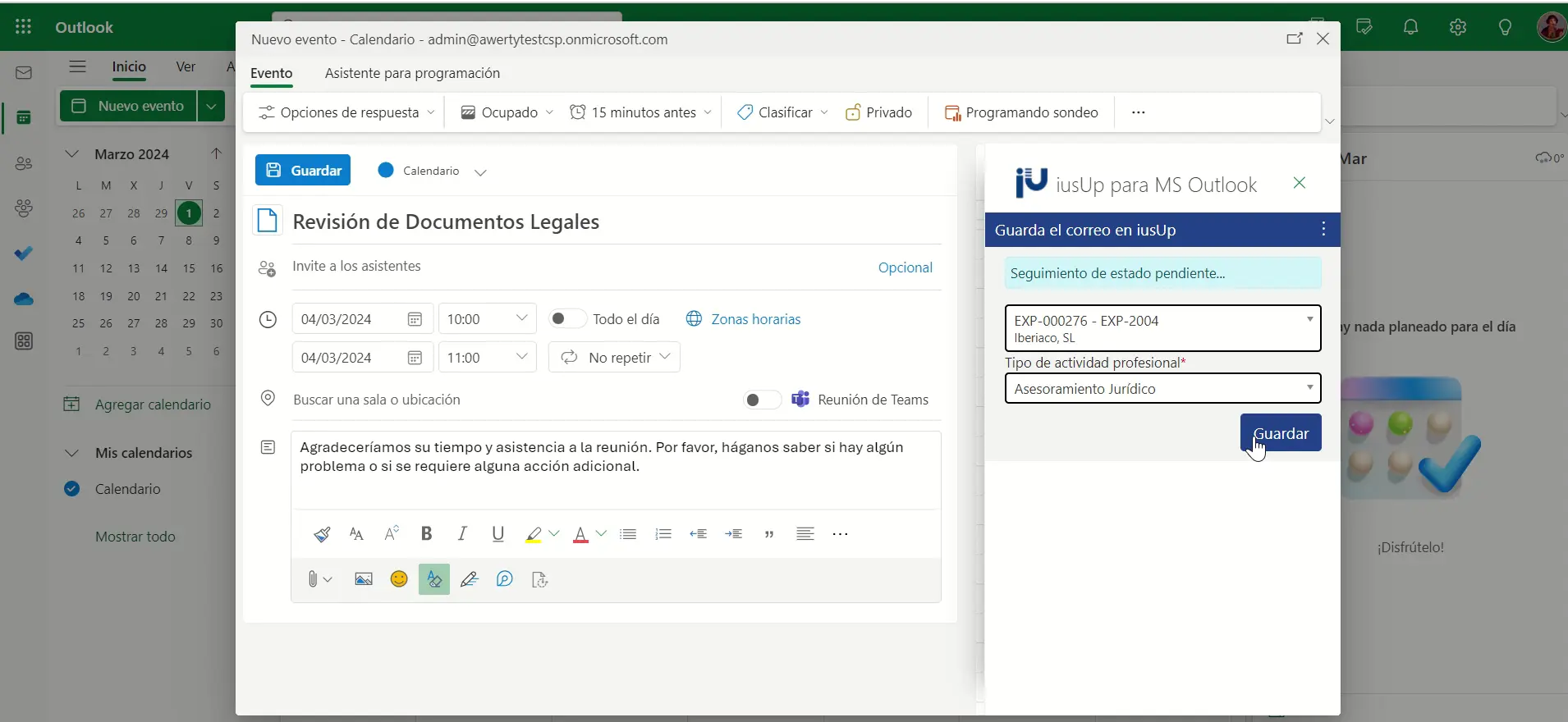Click the attach file paperclip icon
Screen dimensions: 1568x722
(313, 580)
